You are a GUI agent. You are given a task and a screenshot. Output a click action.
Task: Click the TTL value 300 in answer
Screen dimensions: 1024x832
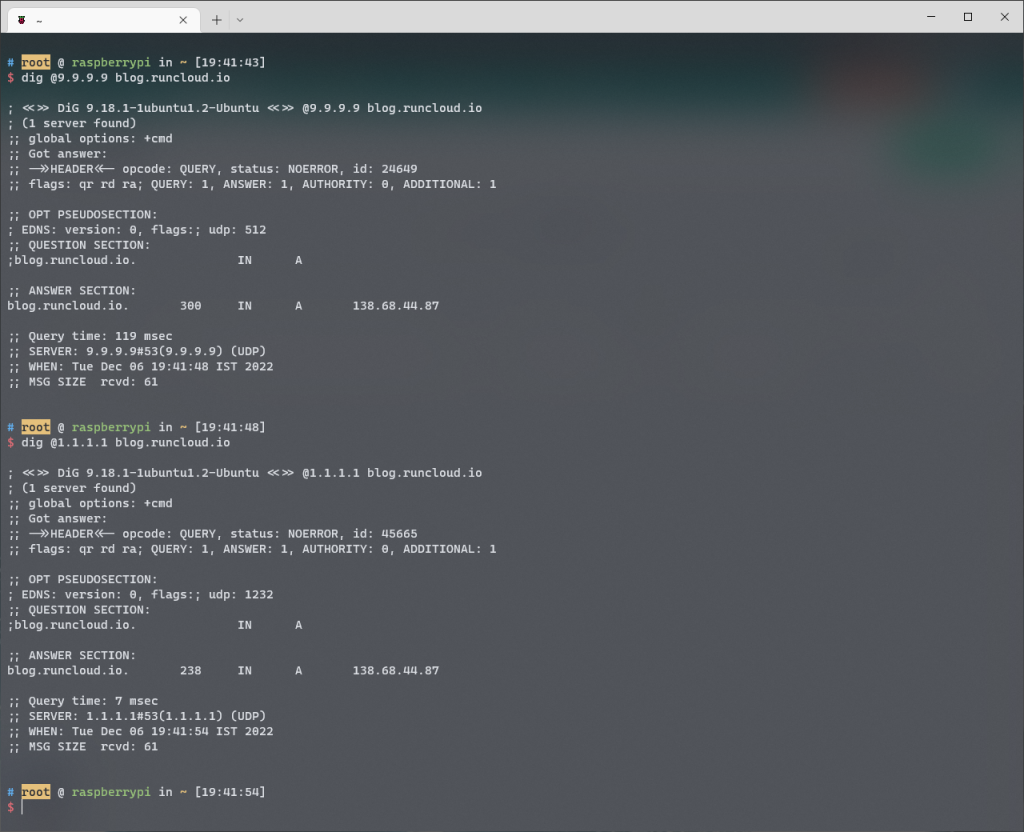(191, 306)
